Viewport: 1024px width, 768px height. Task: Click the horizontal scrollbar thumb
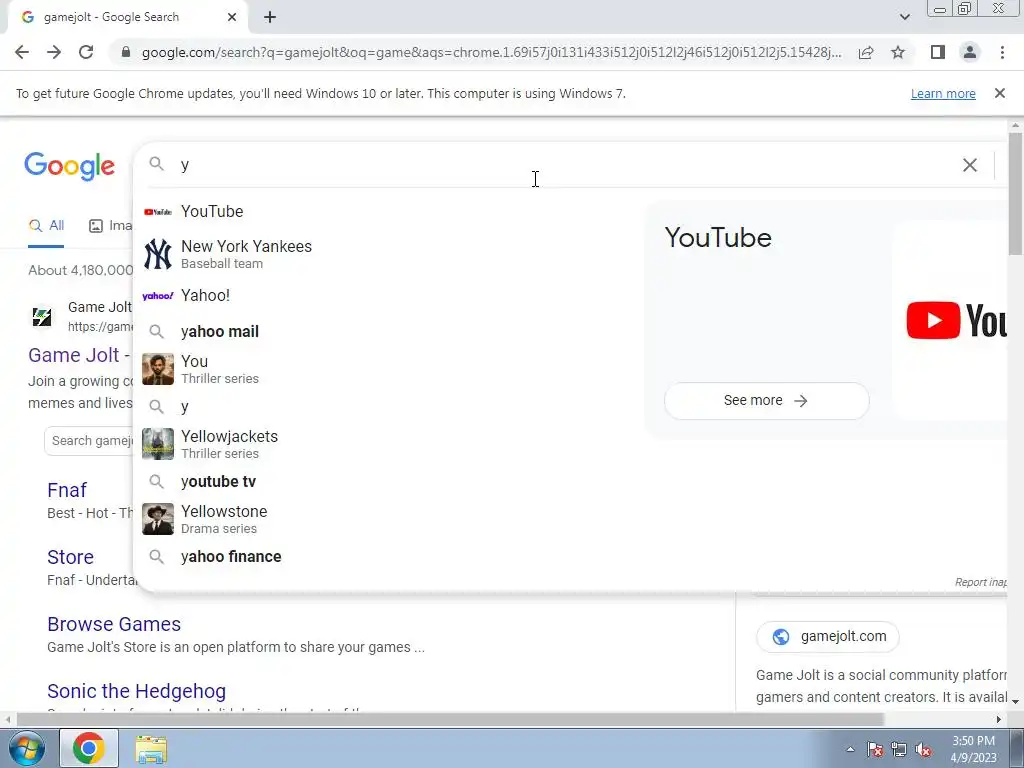pos(449,720)
